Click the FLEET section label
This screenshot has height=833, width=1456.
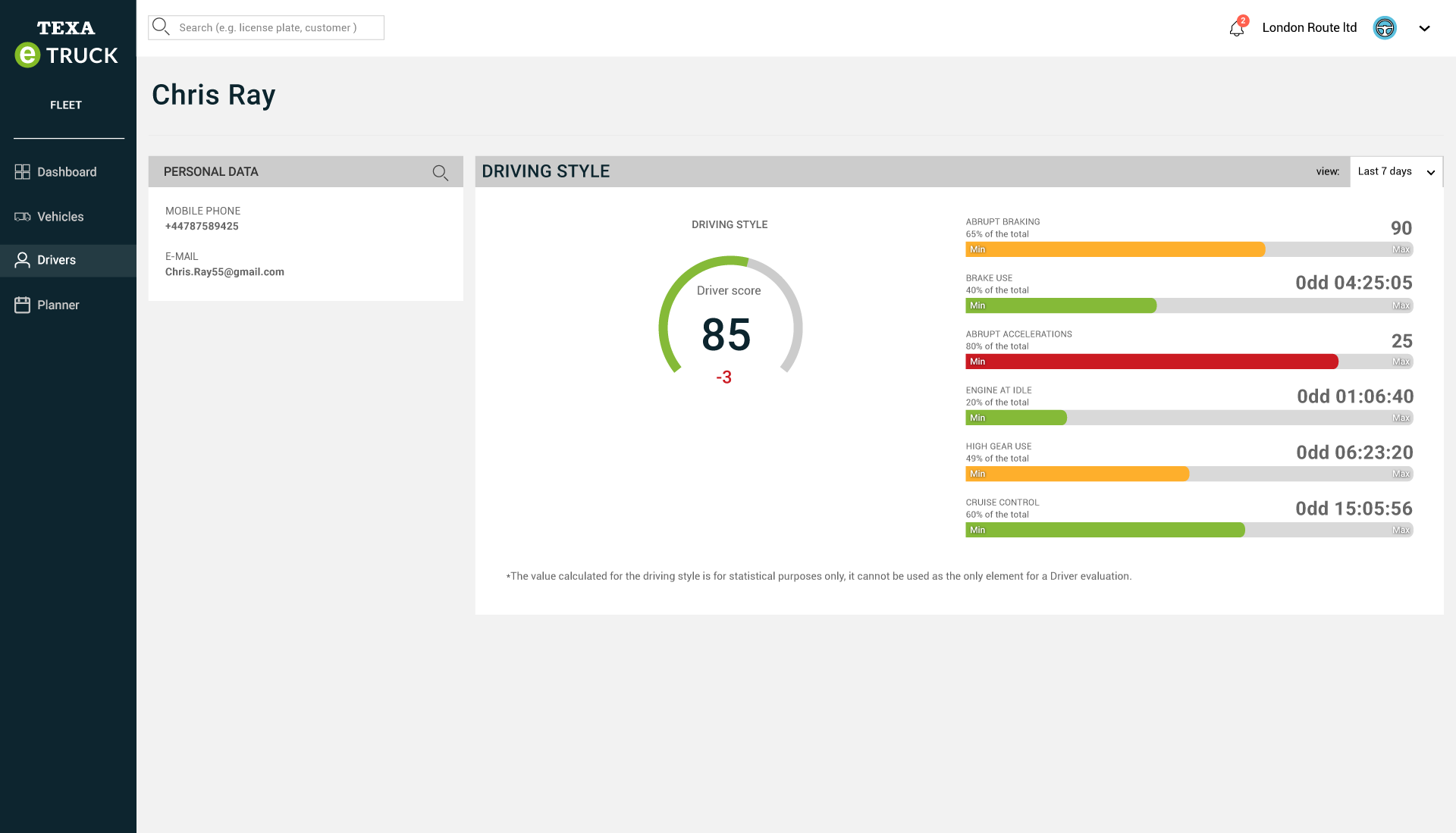coord(66,105)
